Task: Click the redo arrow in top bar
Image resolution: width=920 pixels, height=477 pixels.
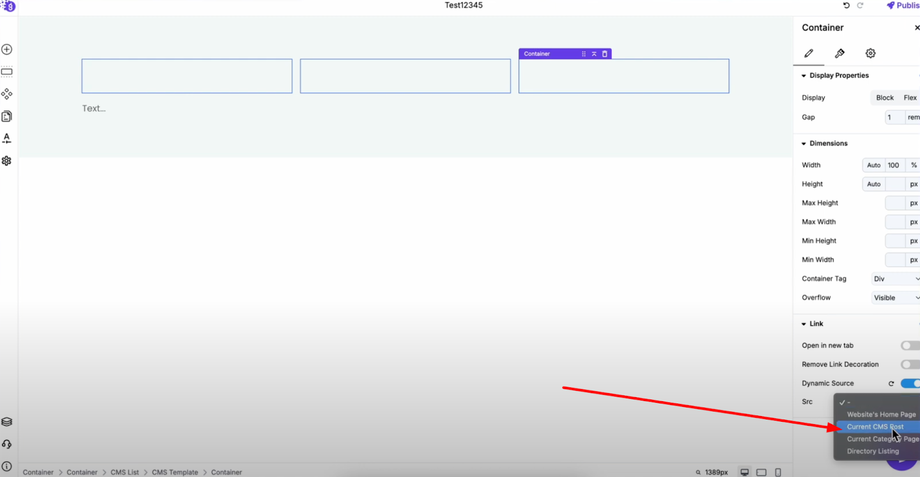Action: [x=860, y=5]
